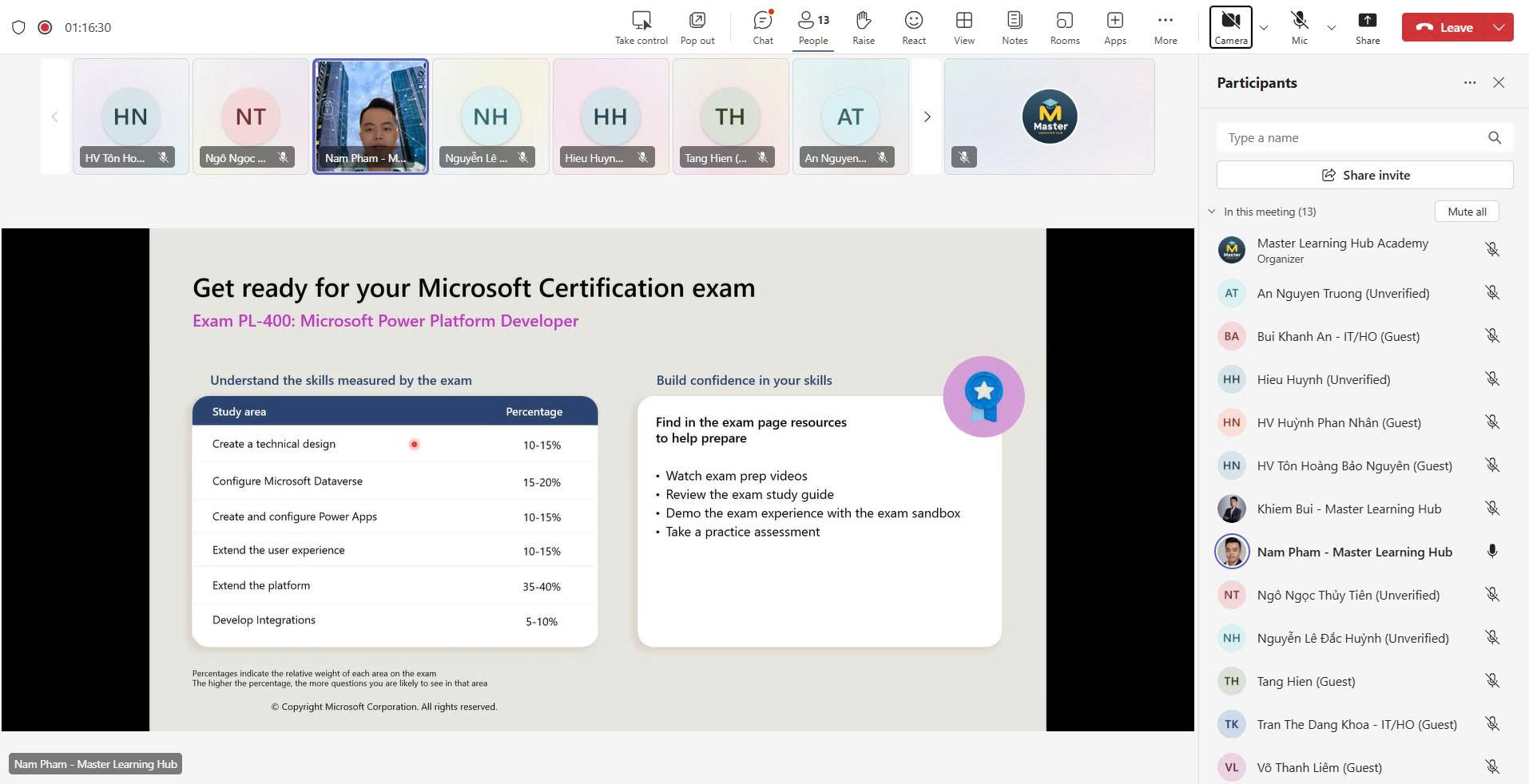The height and width of the screenshot is (784, 1529).
Task: Toggle mic for Tang Hien (Guest)
Action: [x=1491, y=681]
